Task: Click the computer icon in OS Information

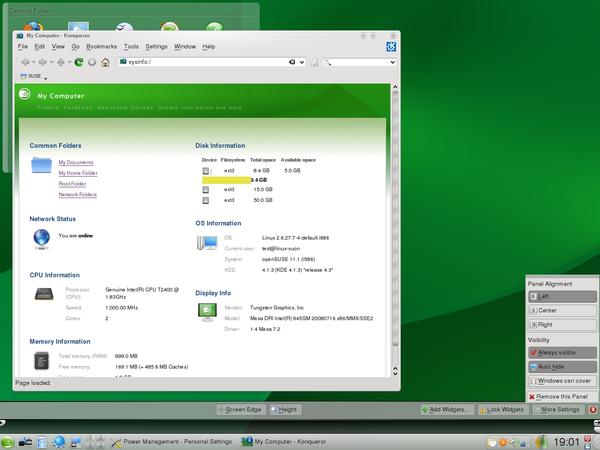Action: click(207, 243)
